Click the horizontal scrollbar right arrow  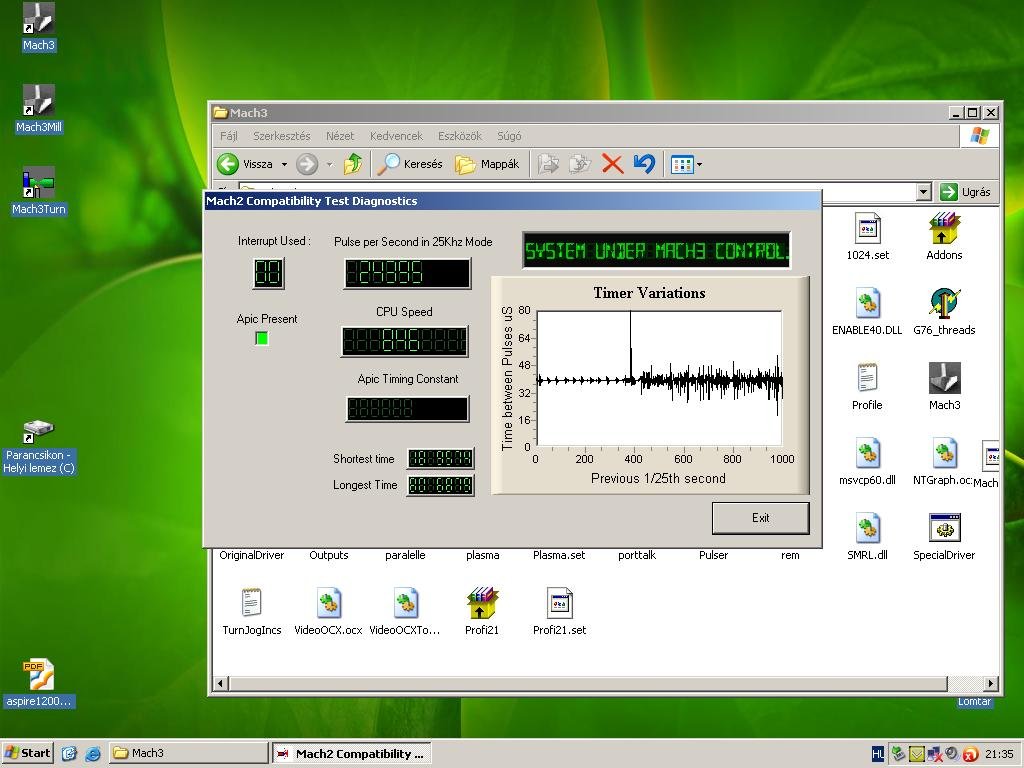pos(991,683)
